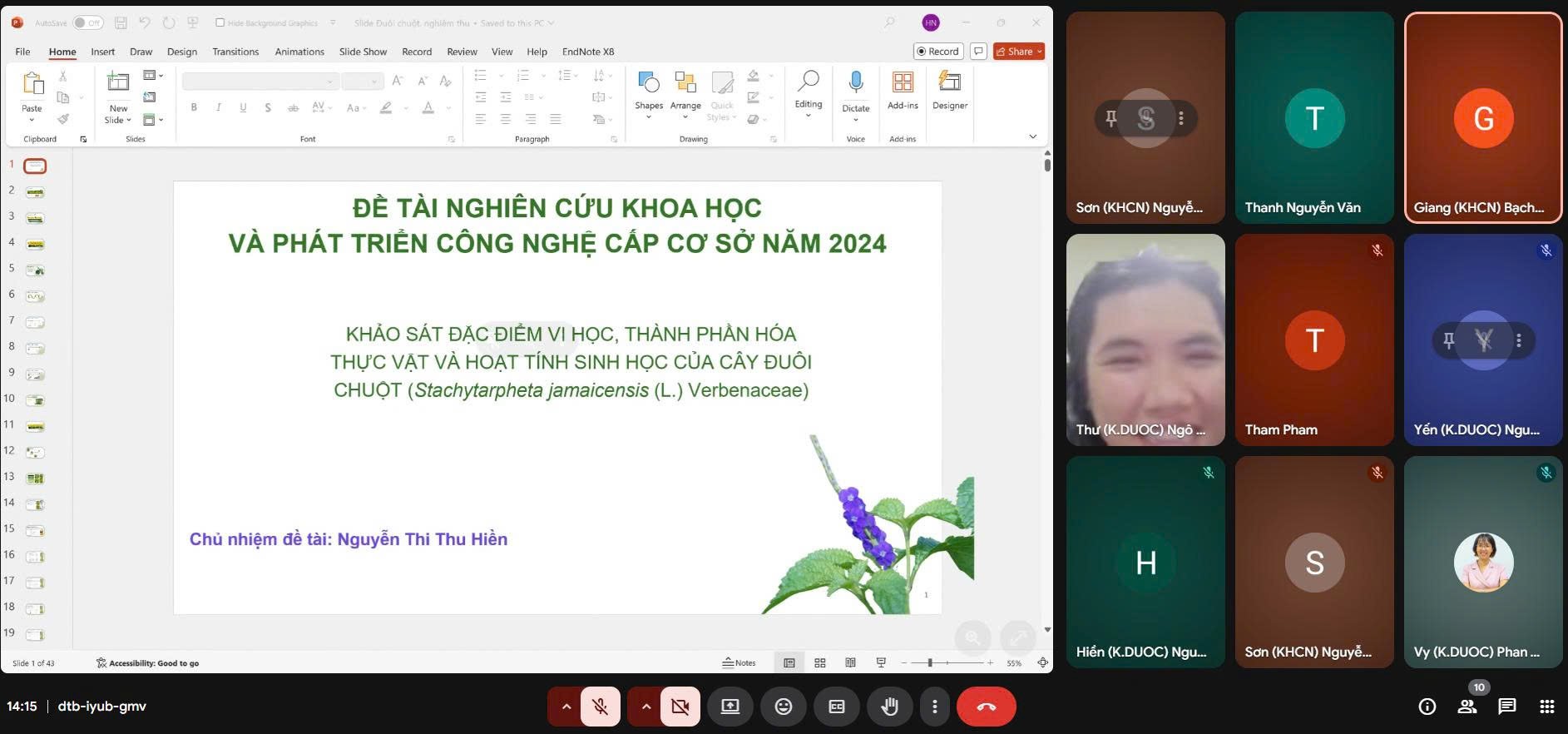This screenshot has width=1568, height=734.
Task: Hang up with the red leave call button
Action: pyautogui.click(x=986, y=707)
